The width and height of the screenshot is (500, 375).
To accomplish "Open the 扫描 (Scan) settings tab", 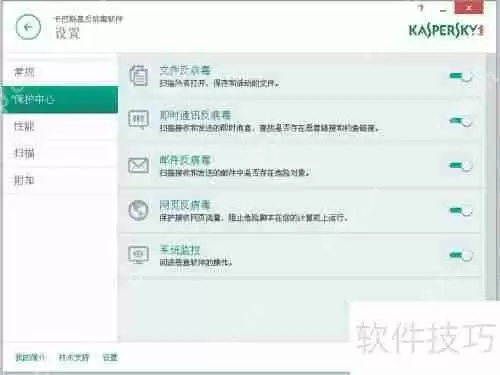I will tap(60, 153).
